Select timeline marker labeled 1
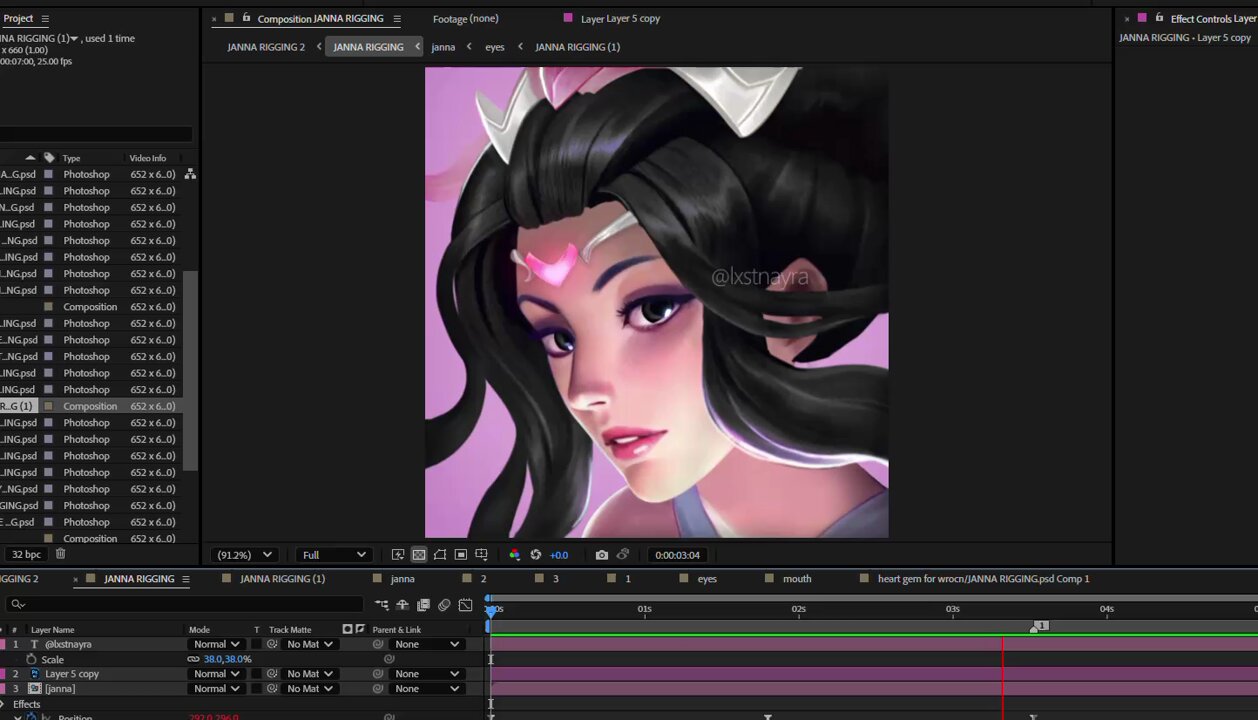This screenshot has width=1258, height=720. coord(1039,626)
